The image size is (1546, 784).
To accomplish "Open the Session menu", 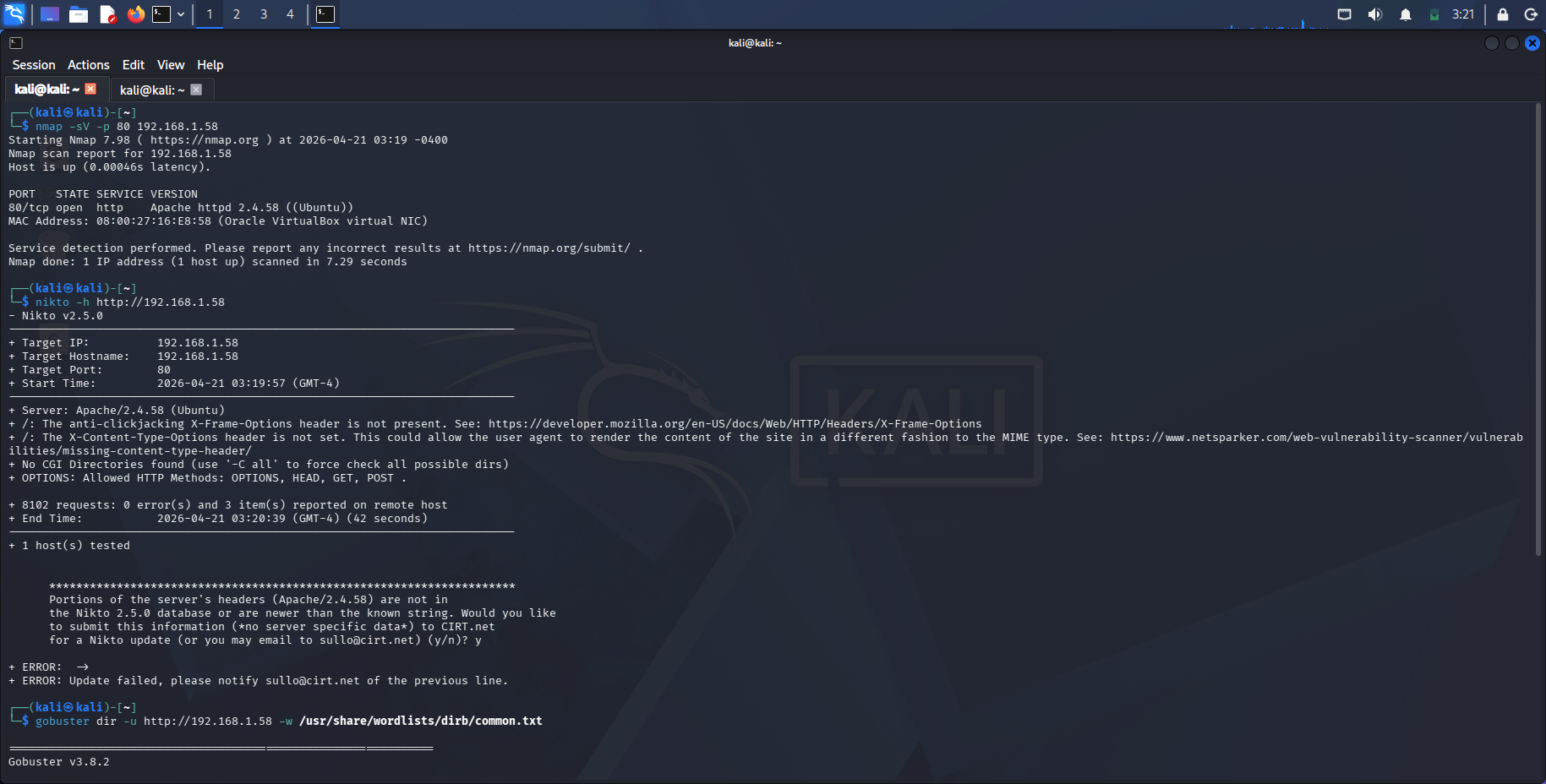I will coord(34,65).
